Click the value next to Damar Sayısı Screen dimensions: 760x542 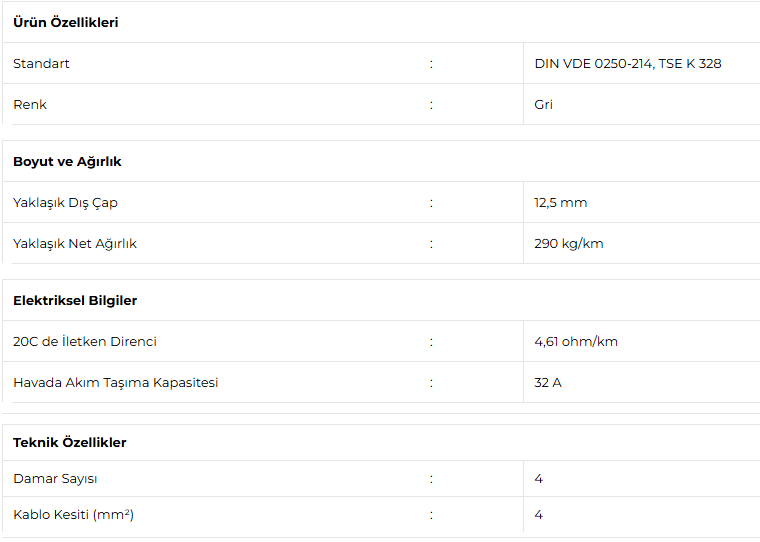click(x=539, y=479)
